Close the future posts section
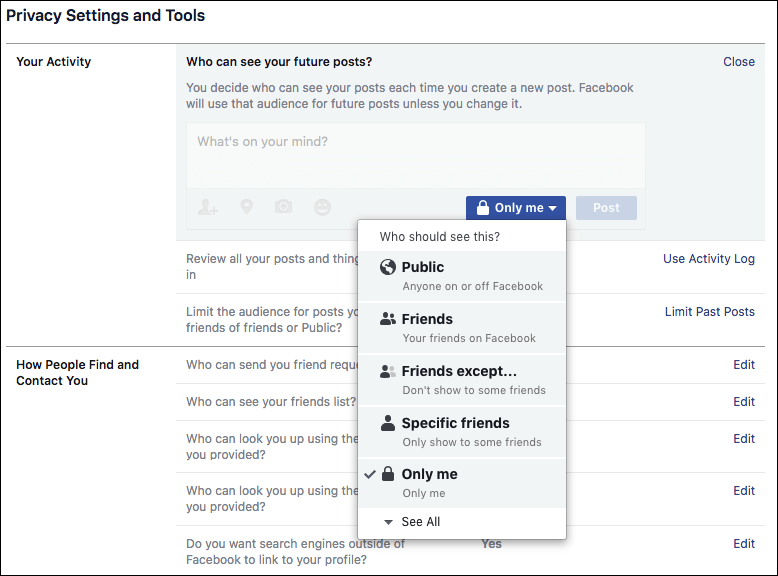The height and width of the screenshot is (576, 778). click(x=739, y=62)
